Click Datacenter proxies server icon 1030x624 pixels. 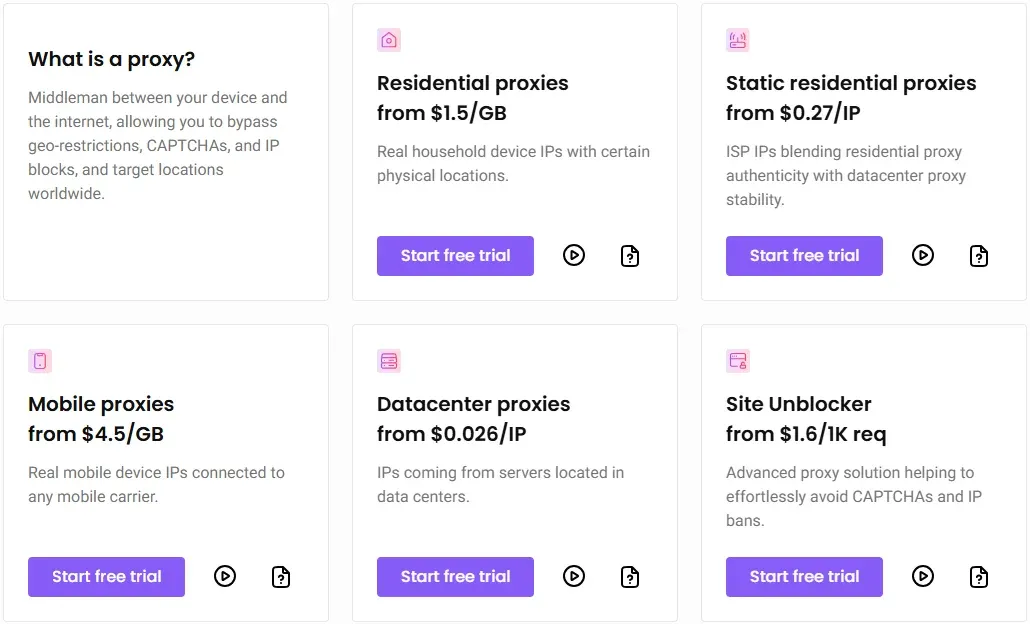click(x=389, y=361)
